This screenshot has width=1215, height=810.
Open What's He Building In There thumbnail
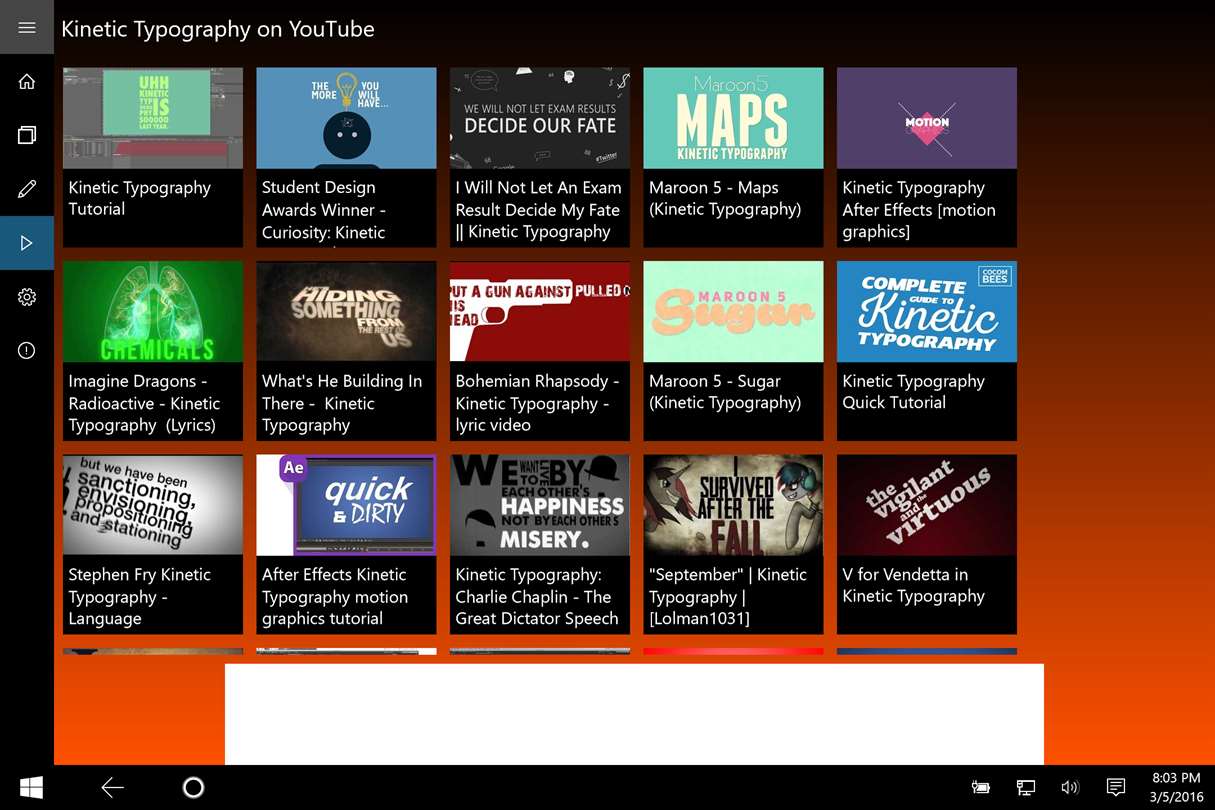(346, 311)
